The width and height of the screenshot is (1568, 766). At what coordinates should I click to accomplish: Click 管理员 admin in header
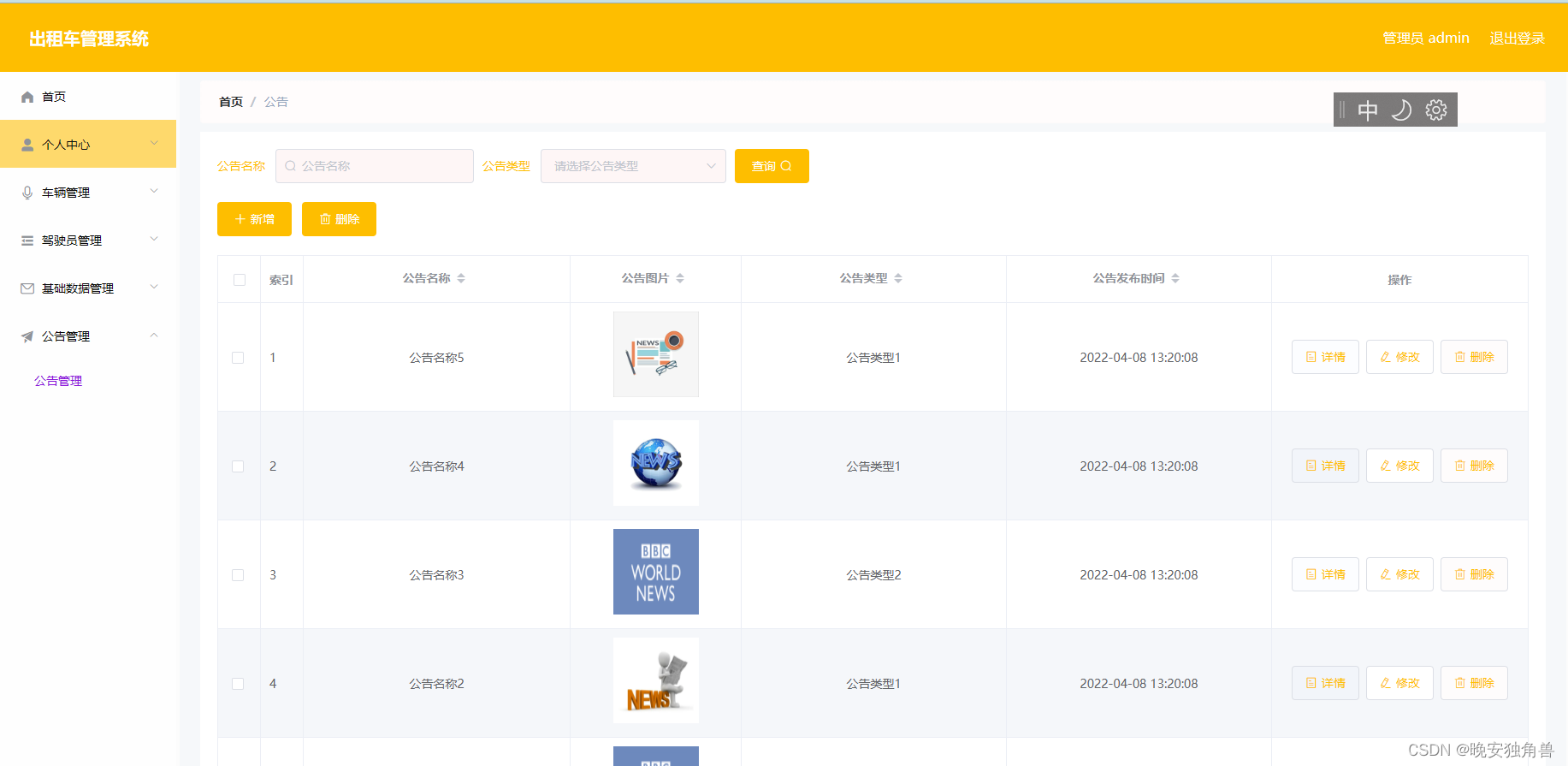(x=1426, y=39)
